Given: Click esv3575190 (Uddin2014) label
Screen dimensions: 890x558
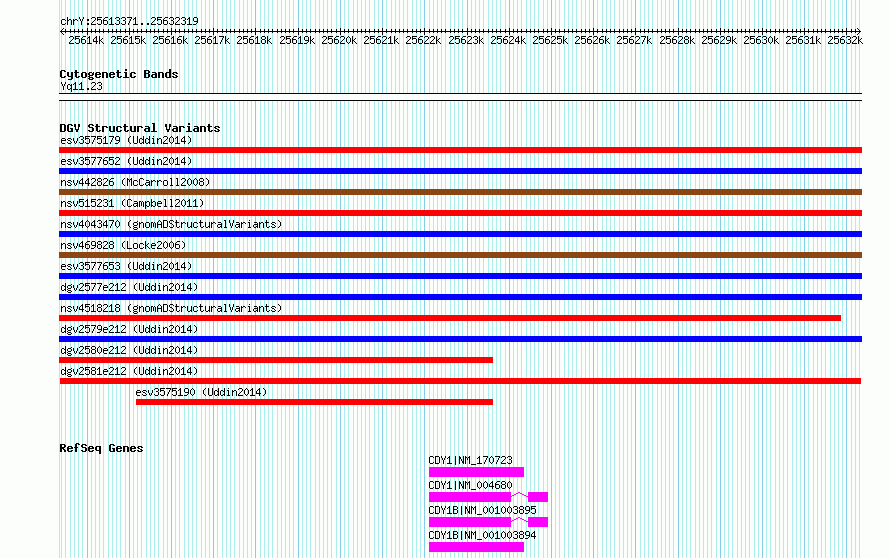Looking at the screenshot, I should [x=201, y=392].
